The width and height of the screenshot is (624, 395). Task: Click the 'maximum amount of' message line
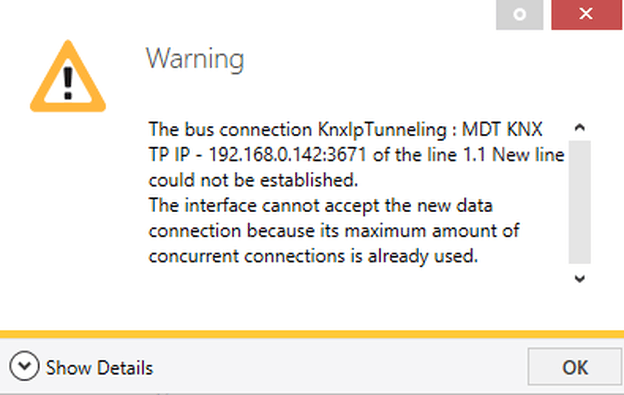[334, 231]
